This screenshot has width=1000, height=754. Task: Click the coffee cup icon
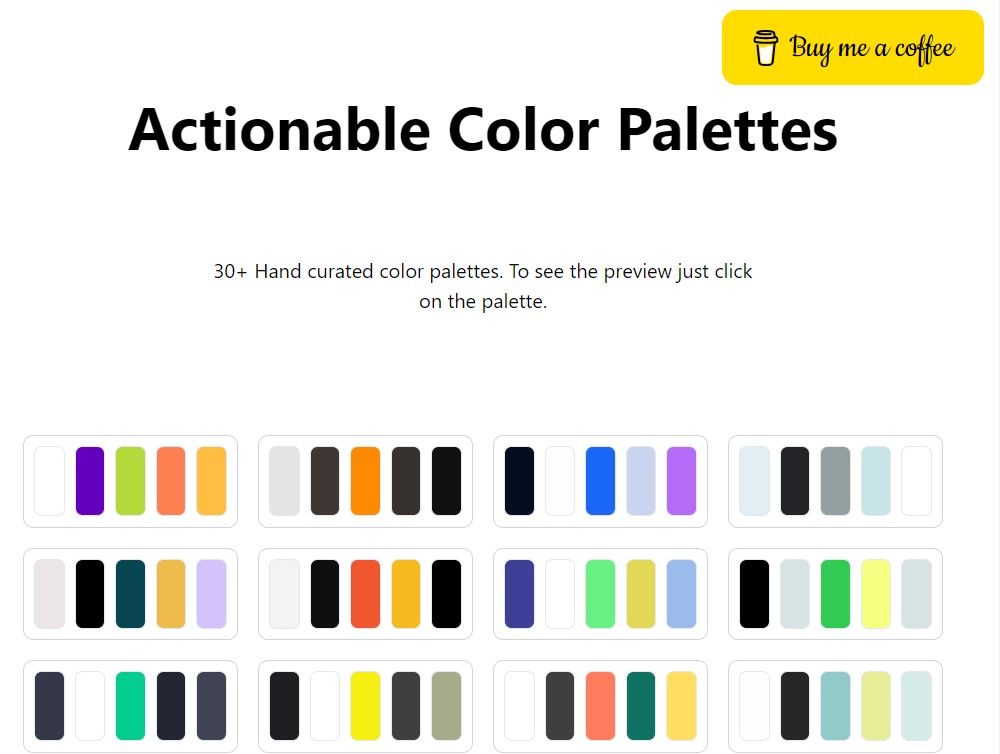coord(765,48)
